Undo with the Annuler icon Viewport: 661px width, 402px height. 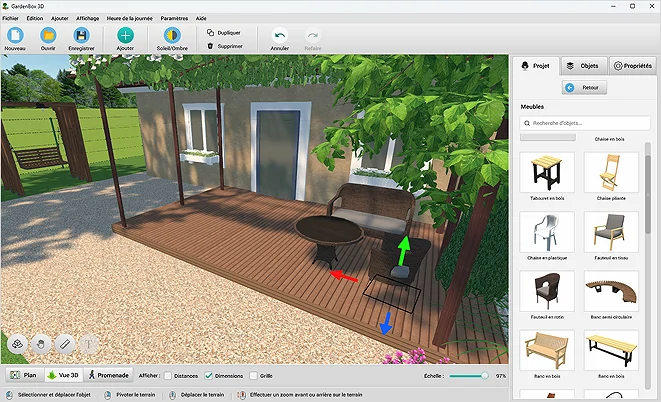point(279,35)
